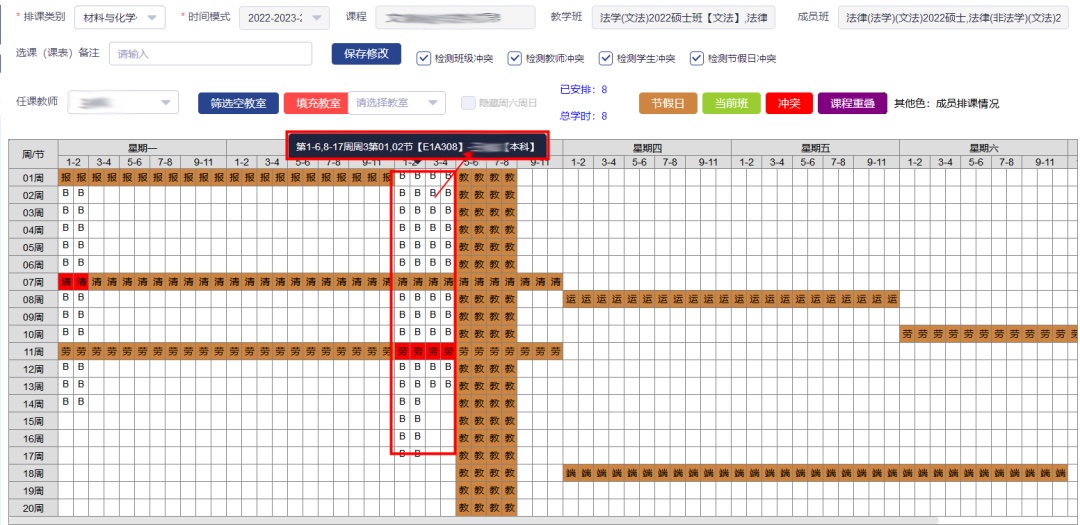Toggle the 检测班级冲突 checkbox
Viewport: 1080px width, 525px height.
pyautogui.click(x=423, y=59)
